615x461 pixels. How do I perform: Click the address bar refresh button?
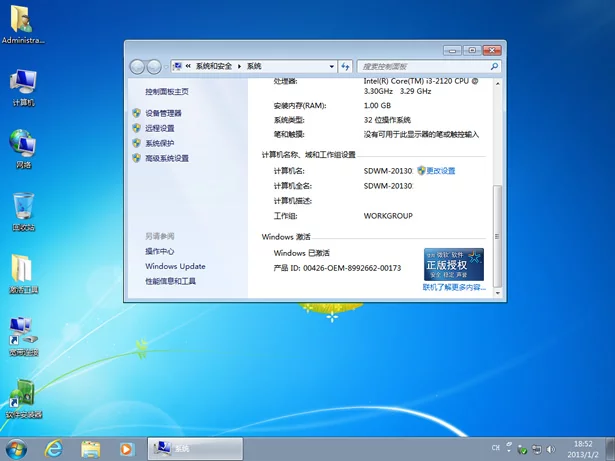[345, 67]
